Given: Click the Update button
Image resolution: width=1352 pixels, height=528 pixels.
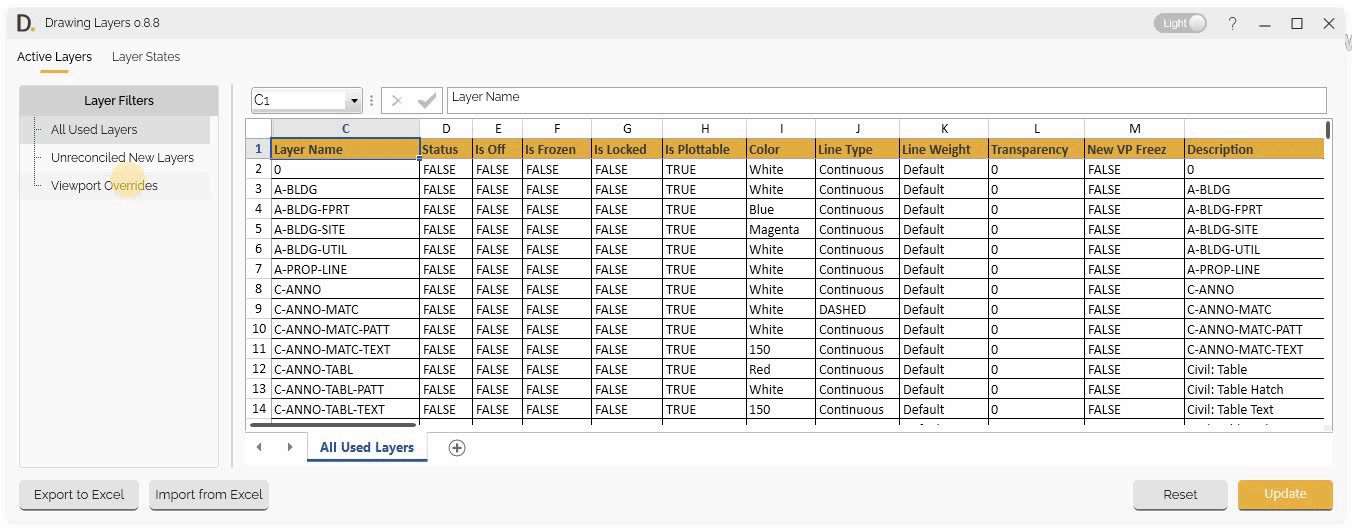Looking at the screenshot, I should point(1285,494).
